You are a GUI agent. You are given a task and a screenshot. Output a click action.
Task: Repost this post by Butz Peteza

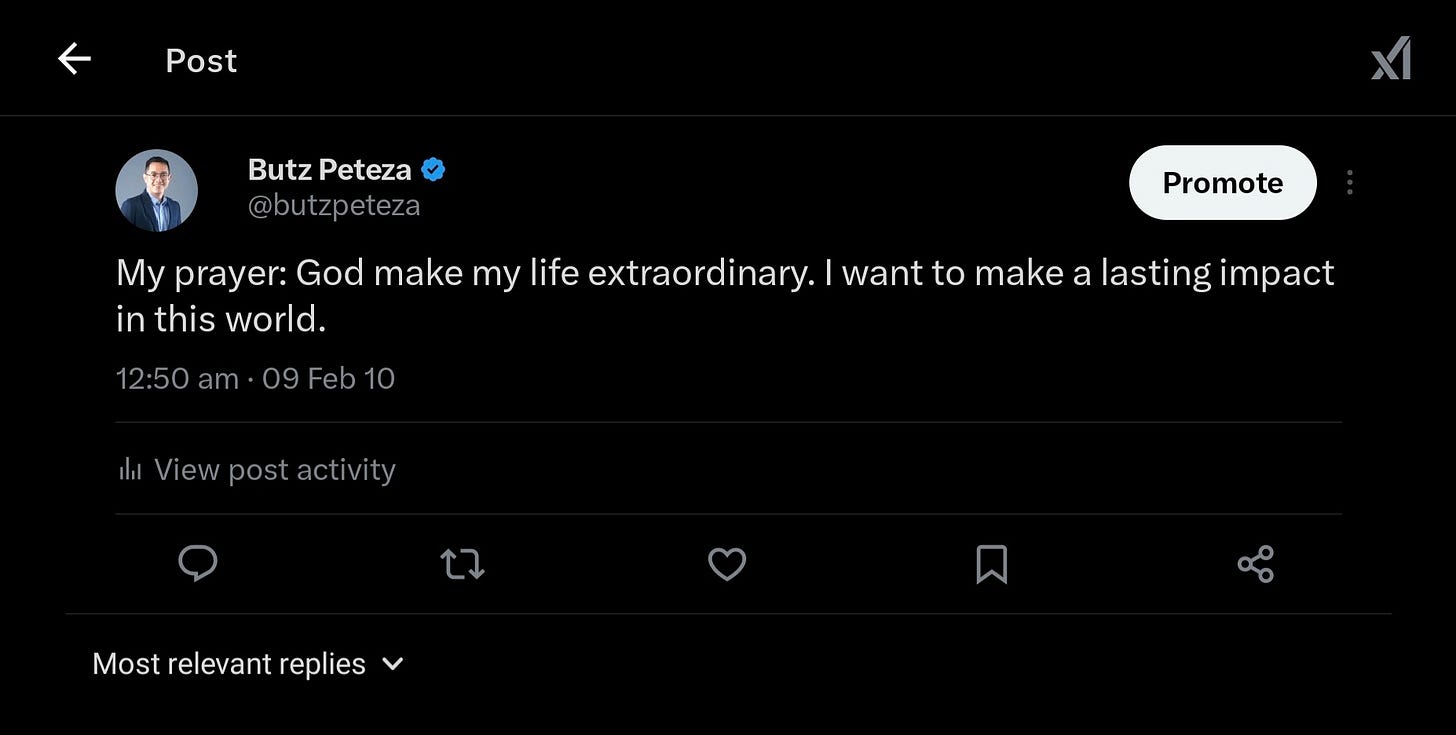[463, 564]
